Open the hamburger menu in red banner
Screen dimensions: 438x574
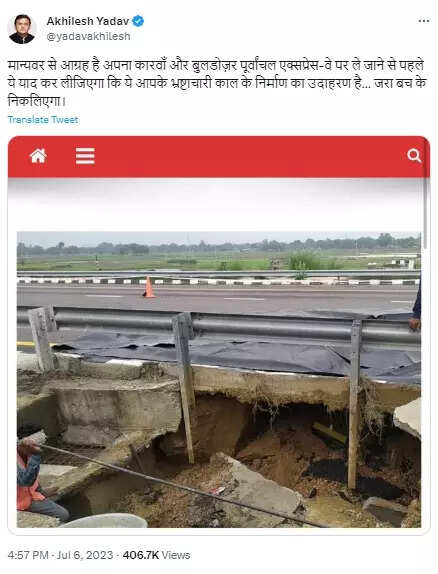85,156
